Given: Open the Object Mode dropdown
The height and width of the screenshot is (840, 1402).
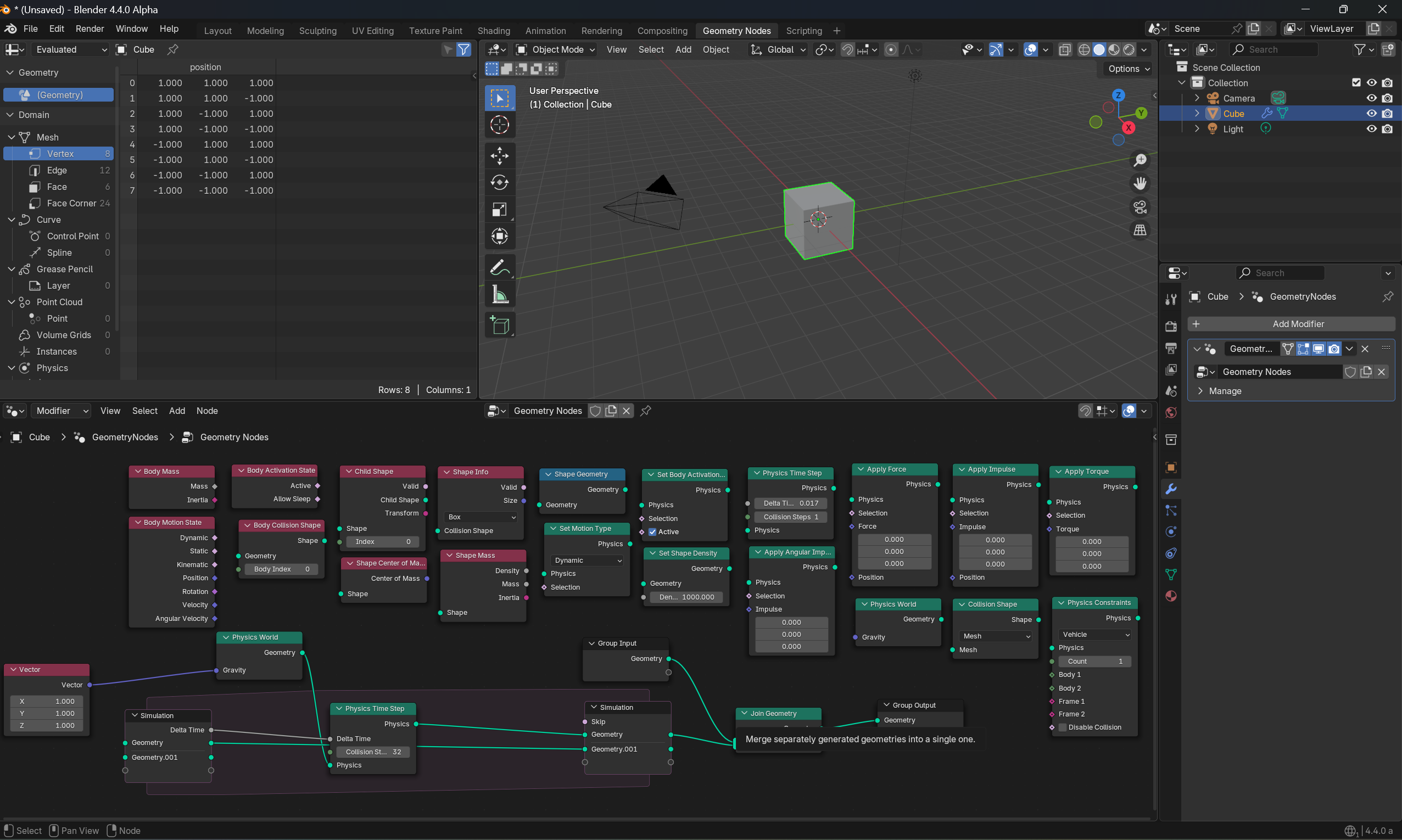Looking at the screenshot, I should (556, 50).
